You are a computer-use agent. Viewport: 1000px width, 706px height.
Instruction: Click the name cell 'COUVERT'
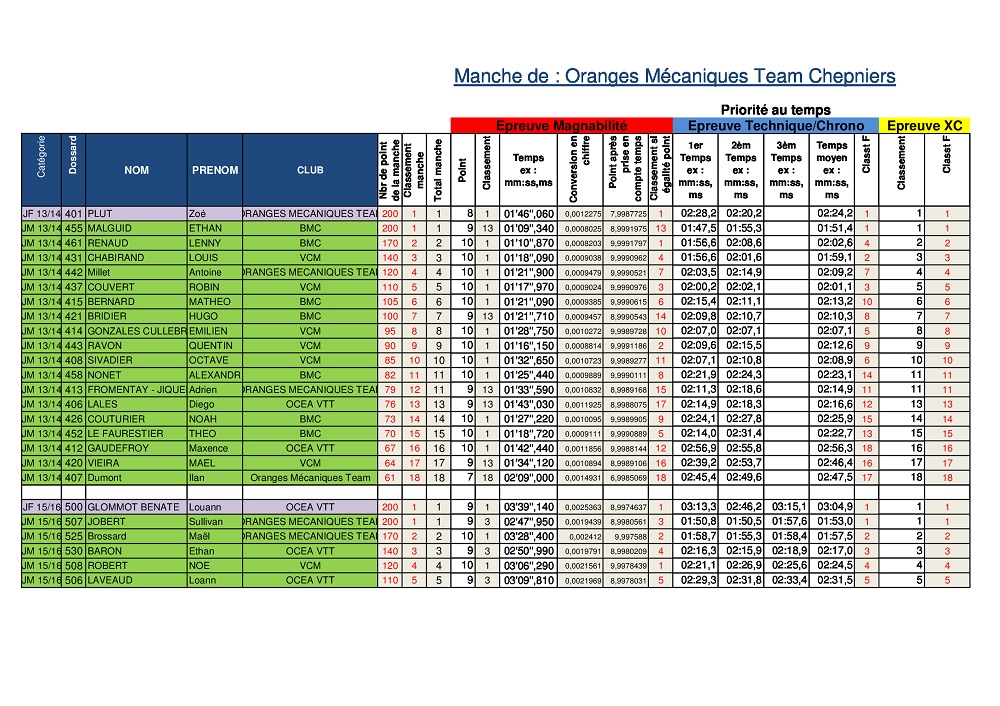point(136,287)
